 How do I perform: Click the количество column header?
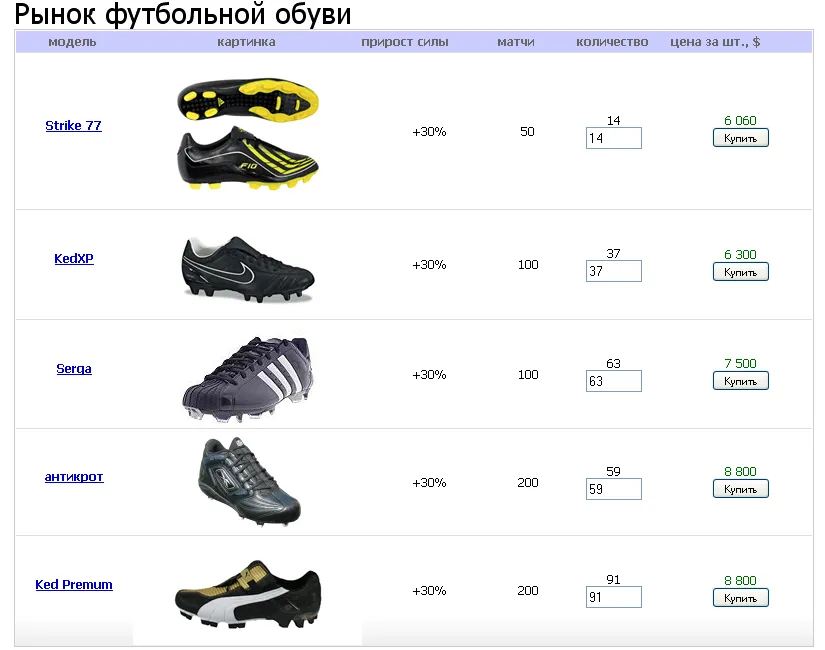[x=612, y=42]
